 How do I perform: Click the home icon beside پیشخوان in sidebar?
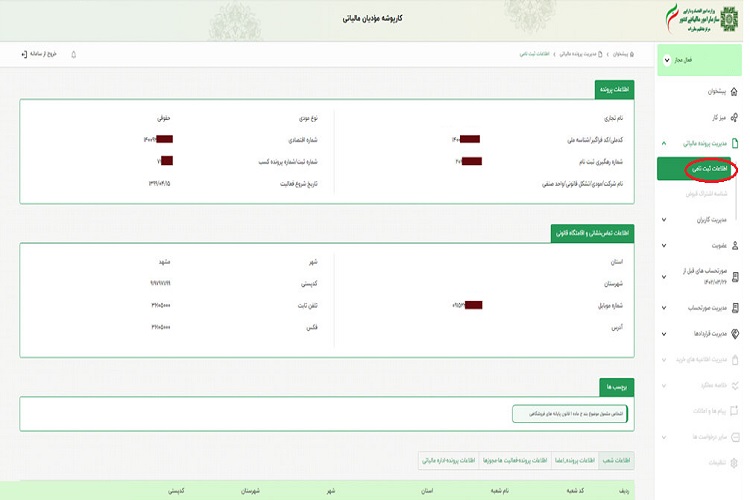[735, 91]
